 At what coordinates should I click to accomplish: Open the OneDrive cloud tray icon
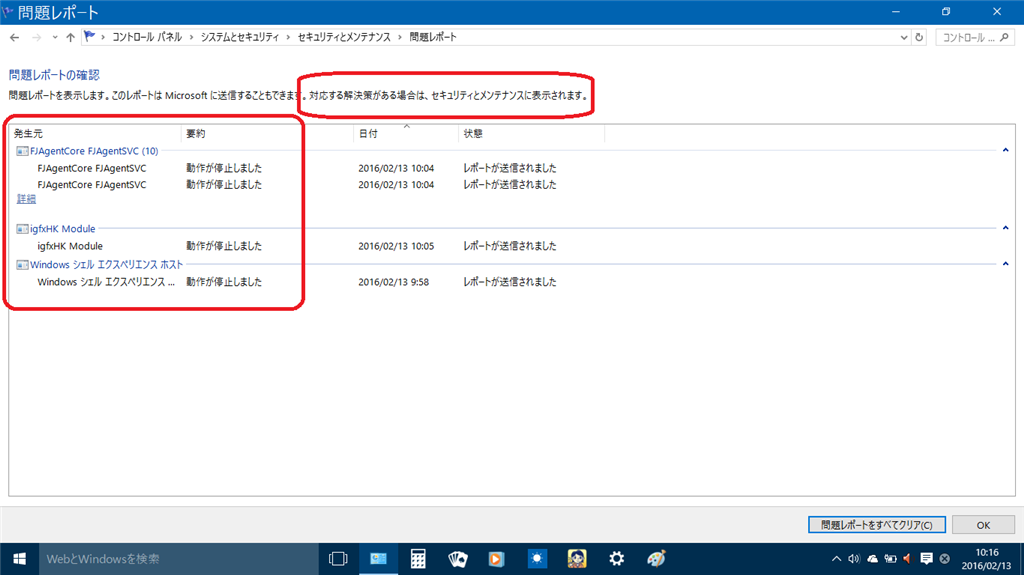[x=872, y=559]
